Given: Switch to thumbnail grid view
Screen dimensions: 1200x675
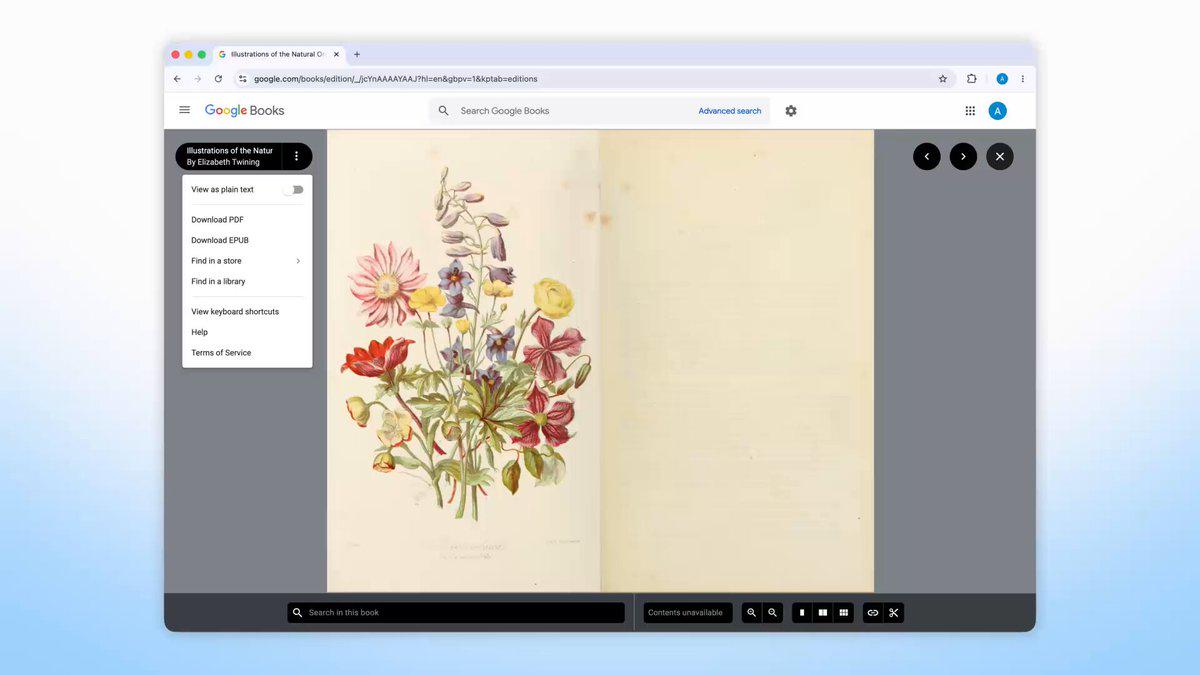Looking at the screenshot, I should tap(844, 613).
